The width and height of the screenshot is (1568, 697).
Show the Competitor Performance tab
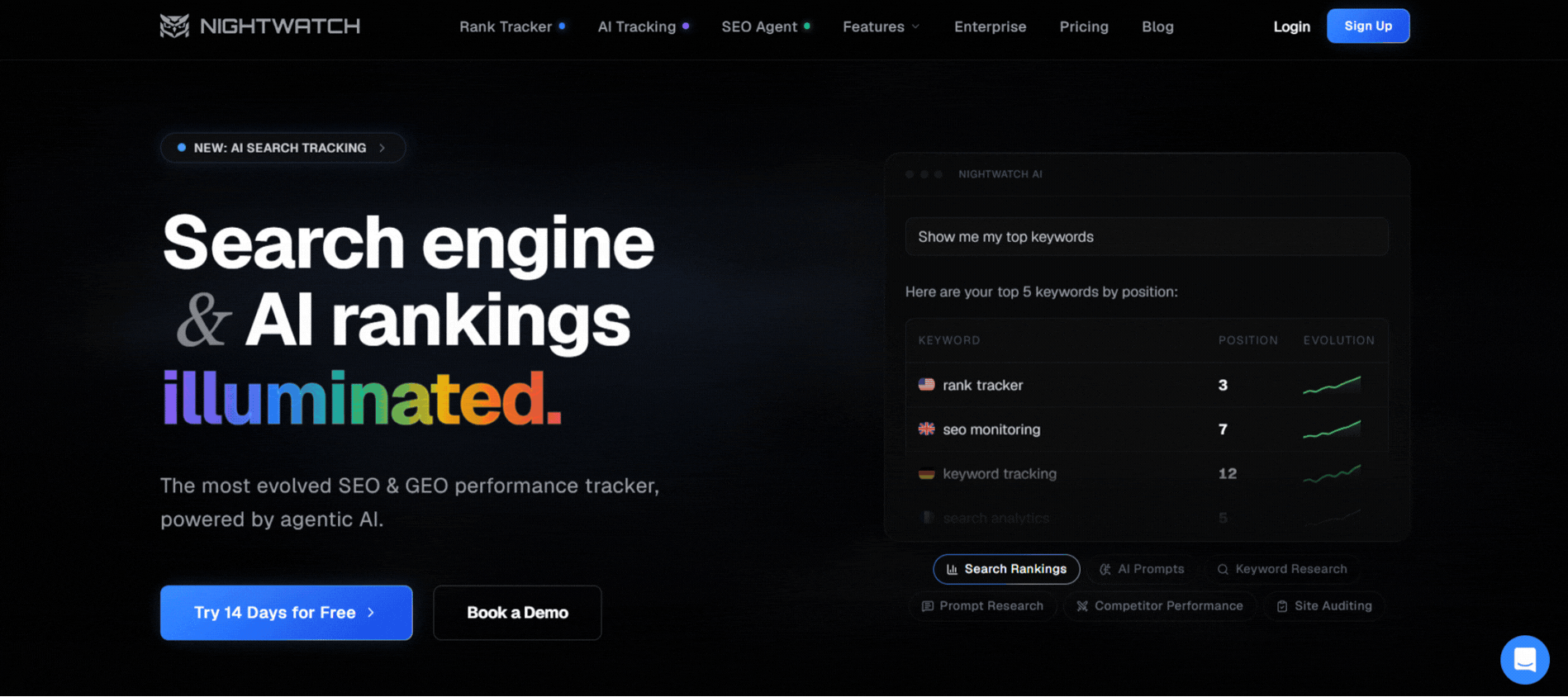click(1159, 606)
